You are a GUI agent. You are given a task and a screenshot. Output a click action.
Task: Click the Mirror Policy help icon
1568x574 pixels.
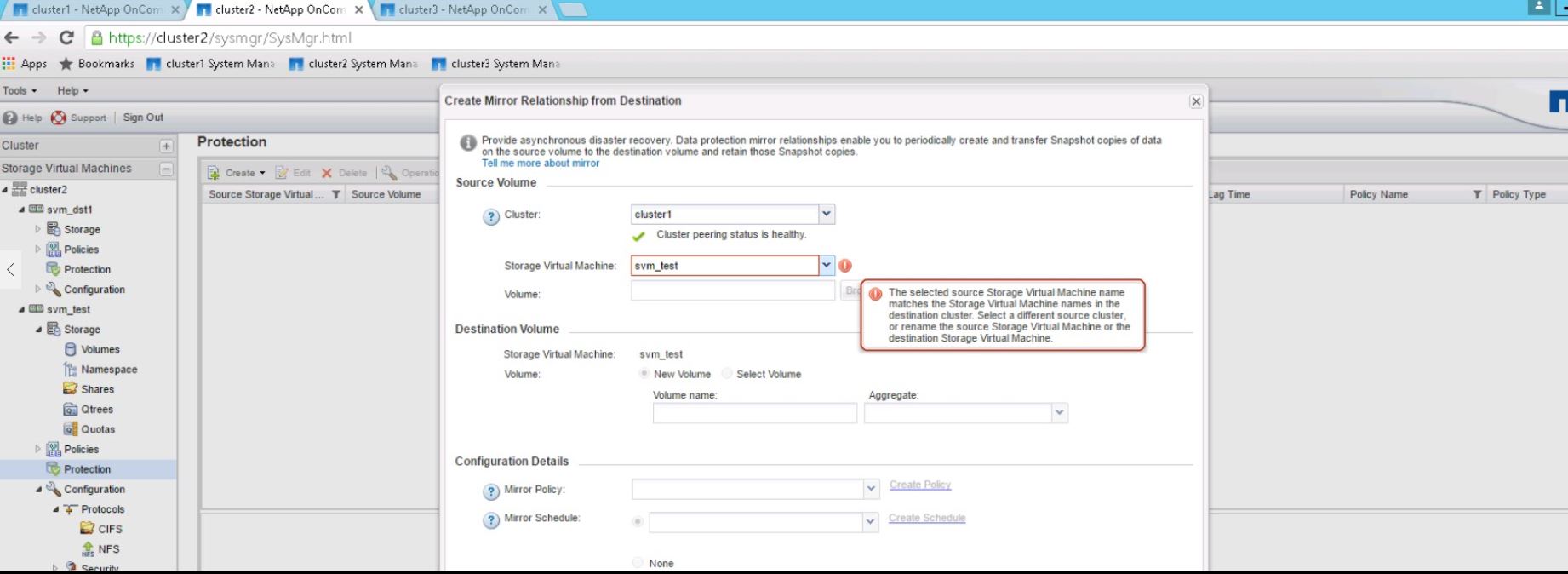coord(491,491)
